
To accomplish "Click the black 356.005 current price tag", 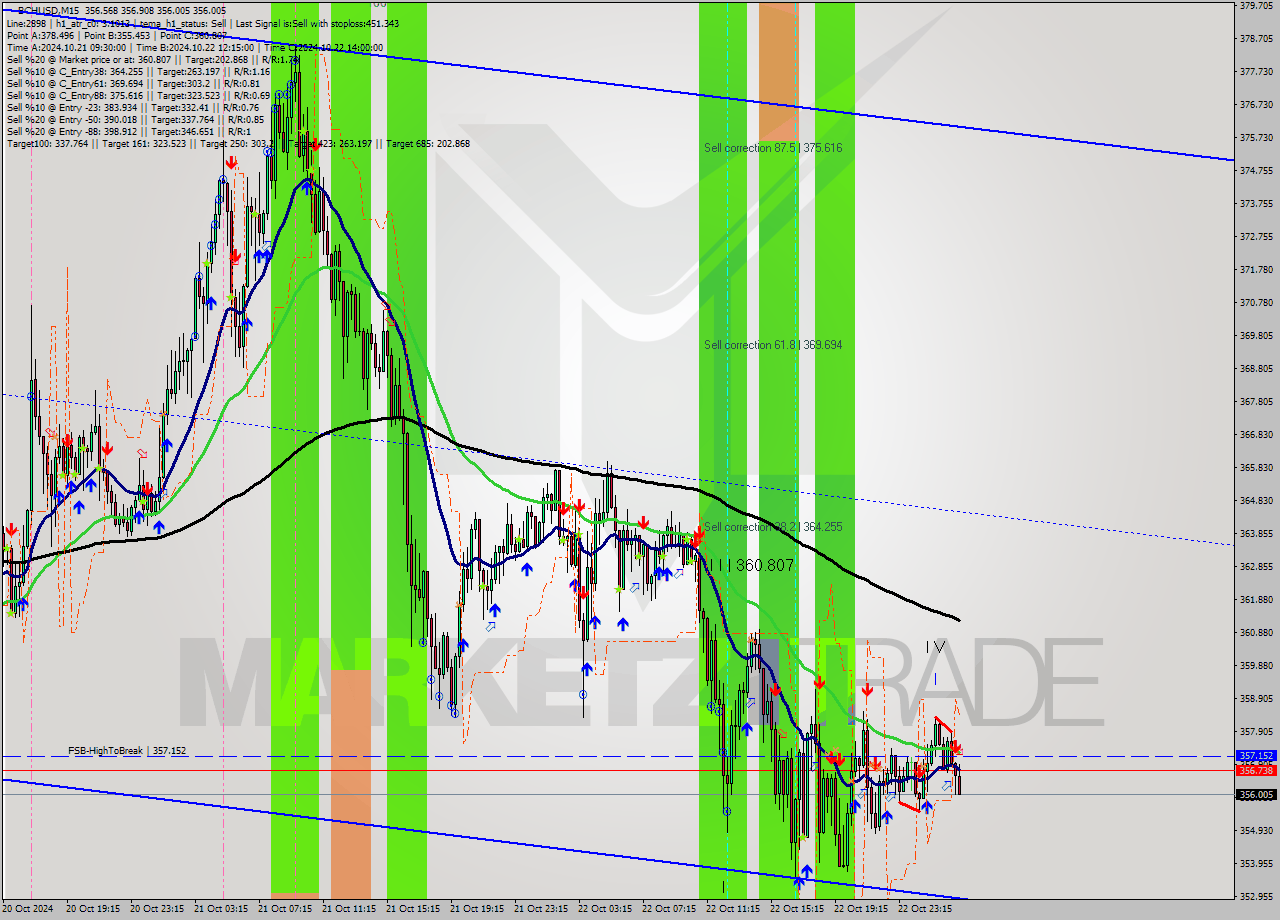I will pos(1256,794).
